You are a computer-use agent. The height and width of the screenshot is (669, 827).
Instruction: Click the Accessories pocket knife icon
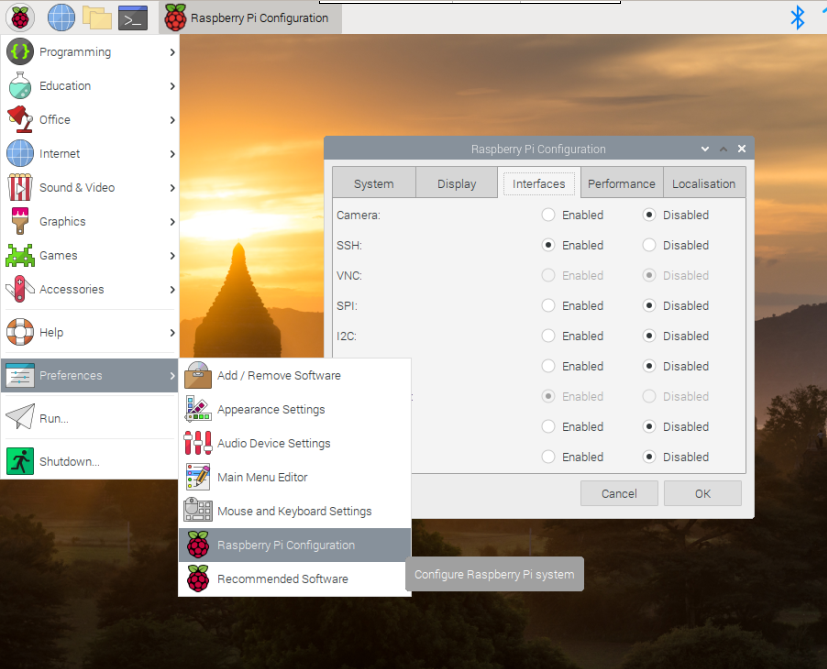click(20, 289)
